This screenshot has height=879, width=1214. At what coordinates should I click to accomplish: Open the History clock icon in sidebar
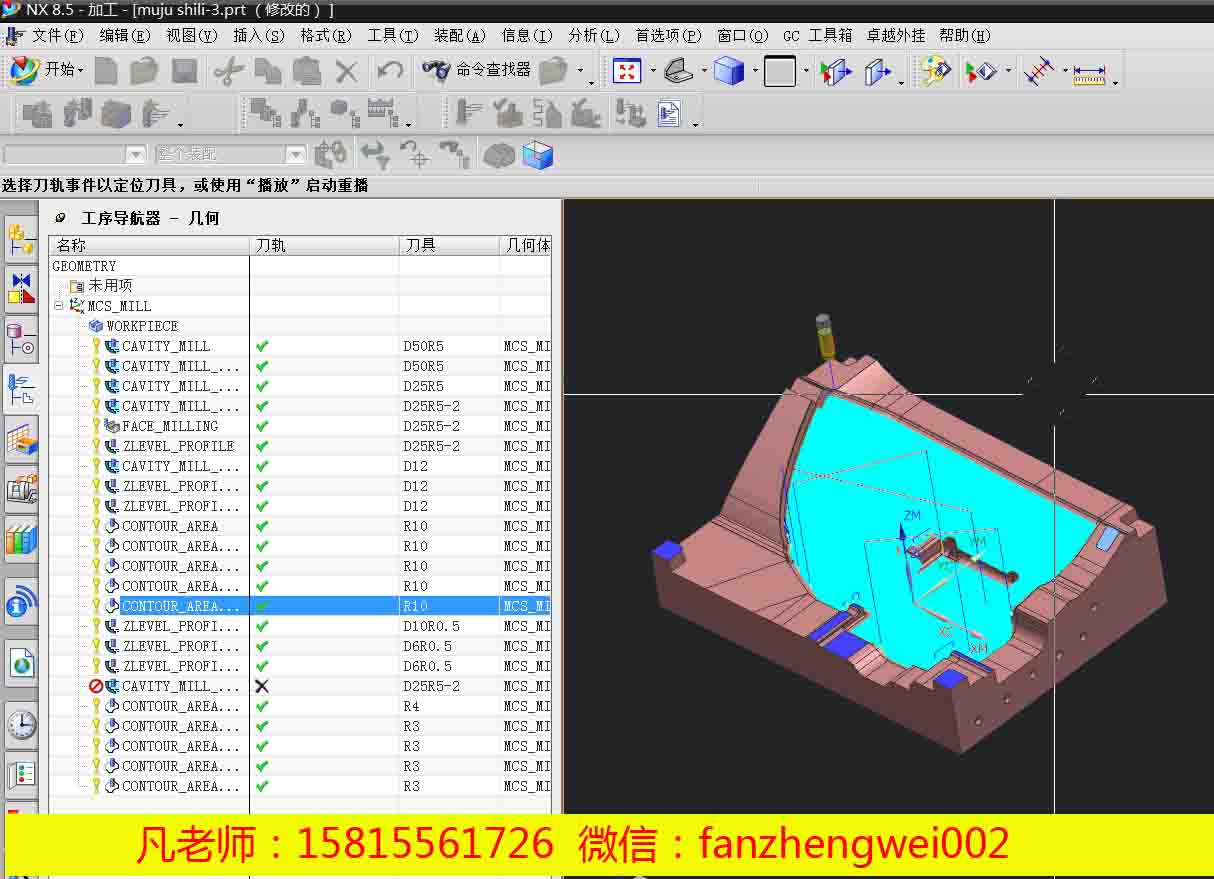click(21, 724)
